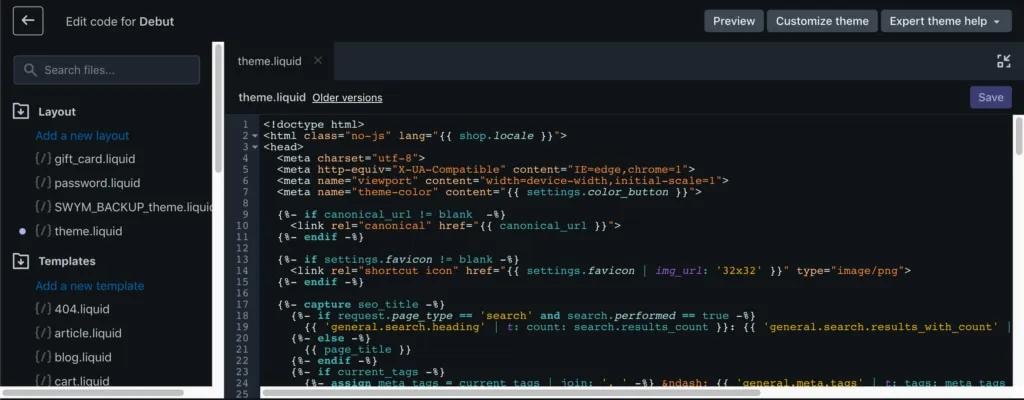This screenshot has width=1024, height=400.
Task: Click Add a new template link
Action: (x=90, y=286)
